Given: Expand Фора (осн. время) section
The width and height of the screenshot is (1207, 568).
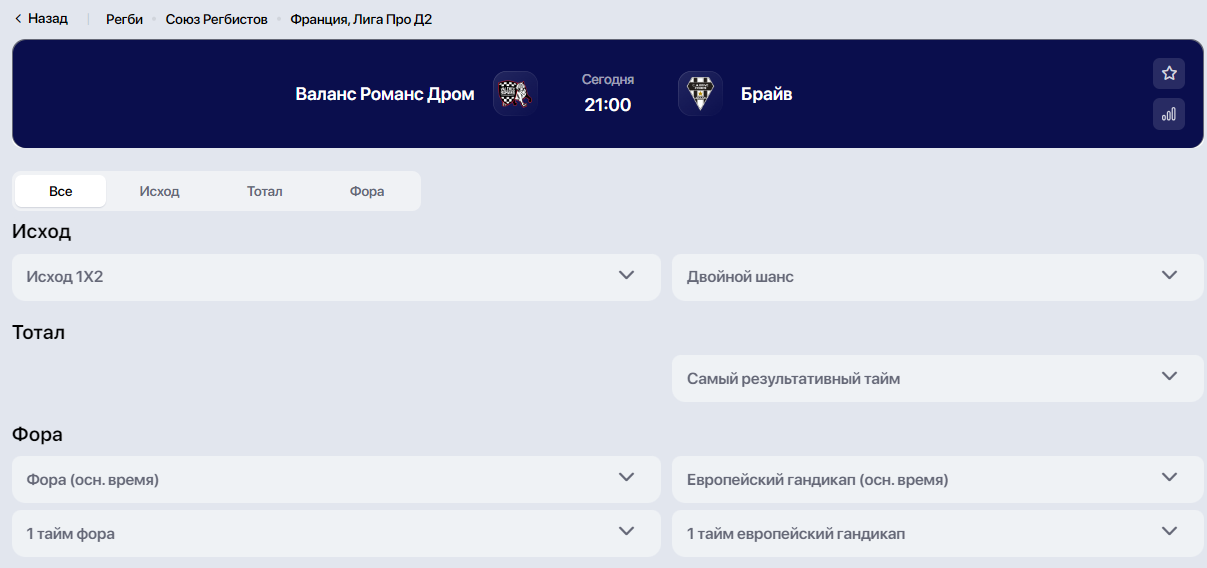Looking at the screenshot, I should 336,480.
